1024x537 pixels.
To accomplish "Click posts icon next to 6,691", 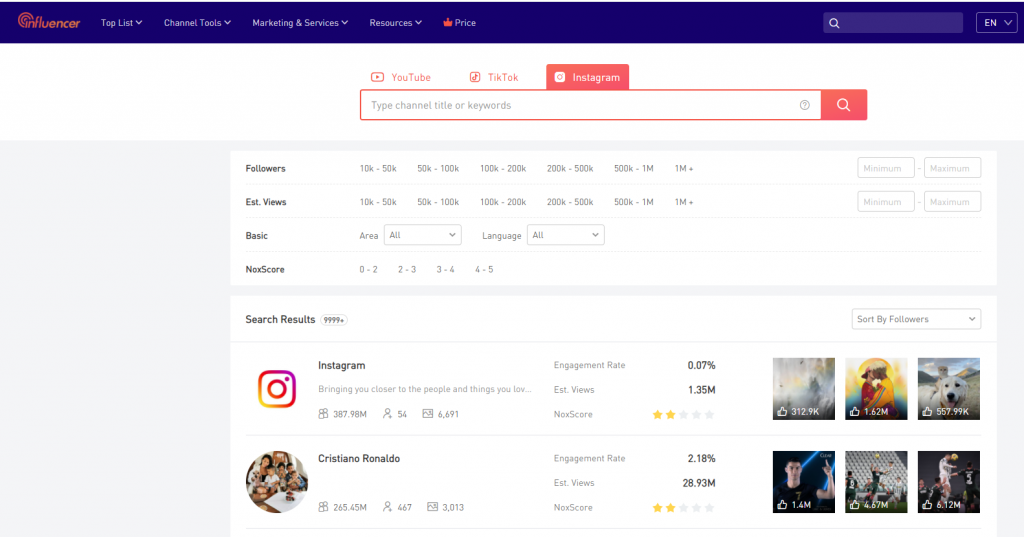I will (428, 414).
